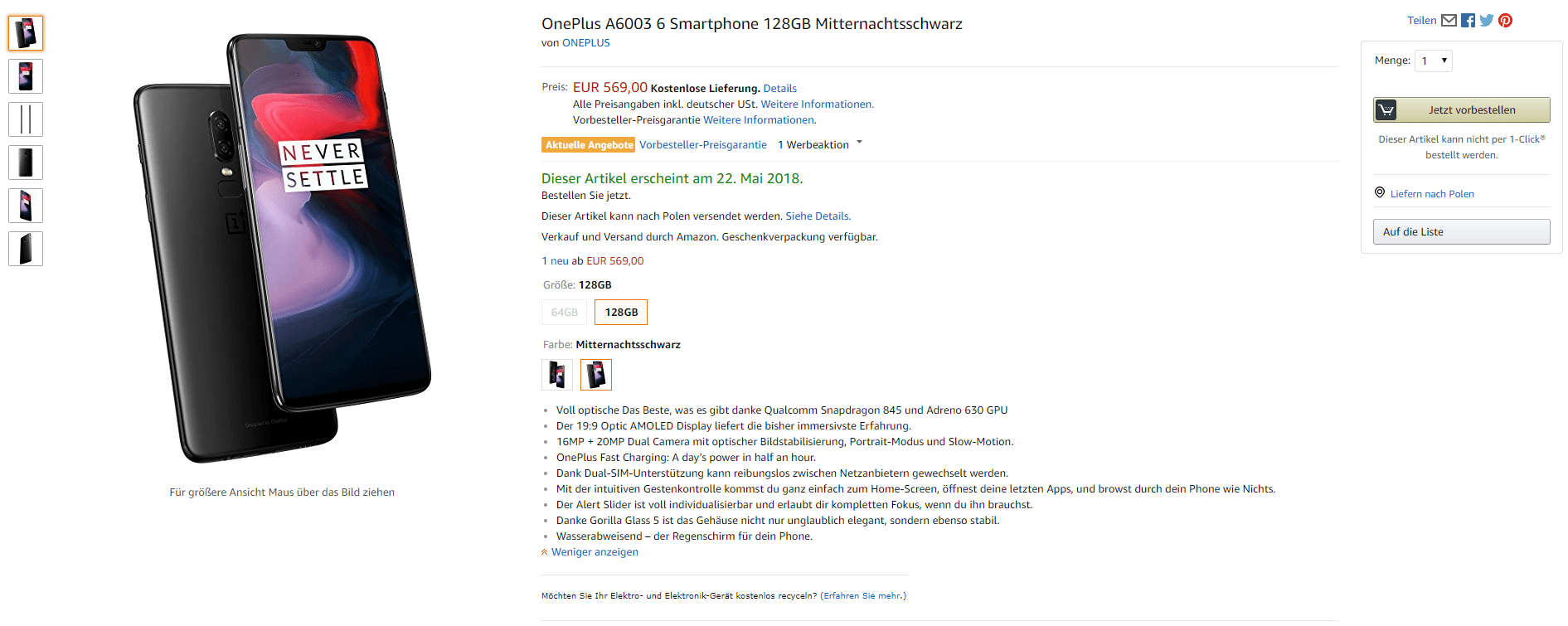Pin the product on Pinterest
This screenshot has width=1568, height=626.
[1505, 21]
